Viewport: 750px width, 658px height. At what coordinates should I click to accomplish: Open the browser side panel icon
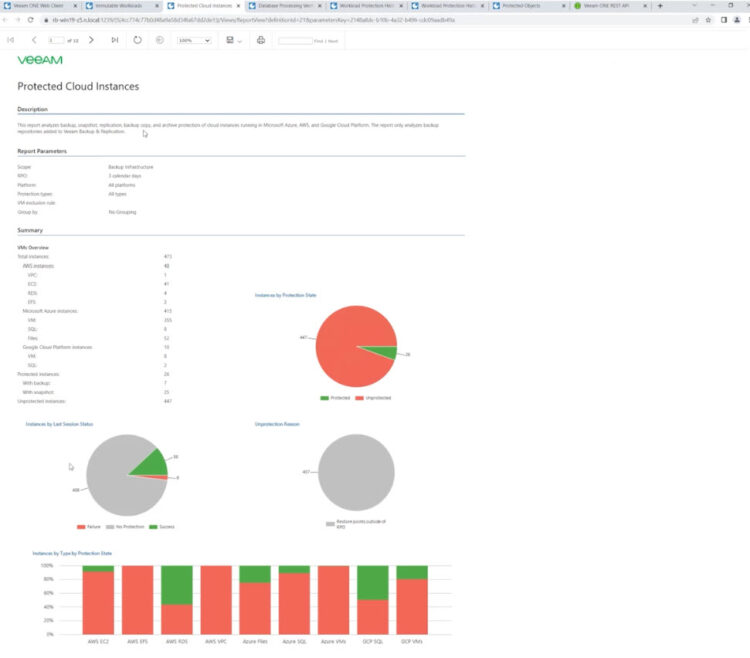pos(724,20)
